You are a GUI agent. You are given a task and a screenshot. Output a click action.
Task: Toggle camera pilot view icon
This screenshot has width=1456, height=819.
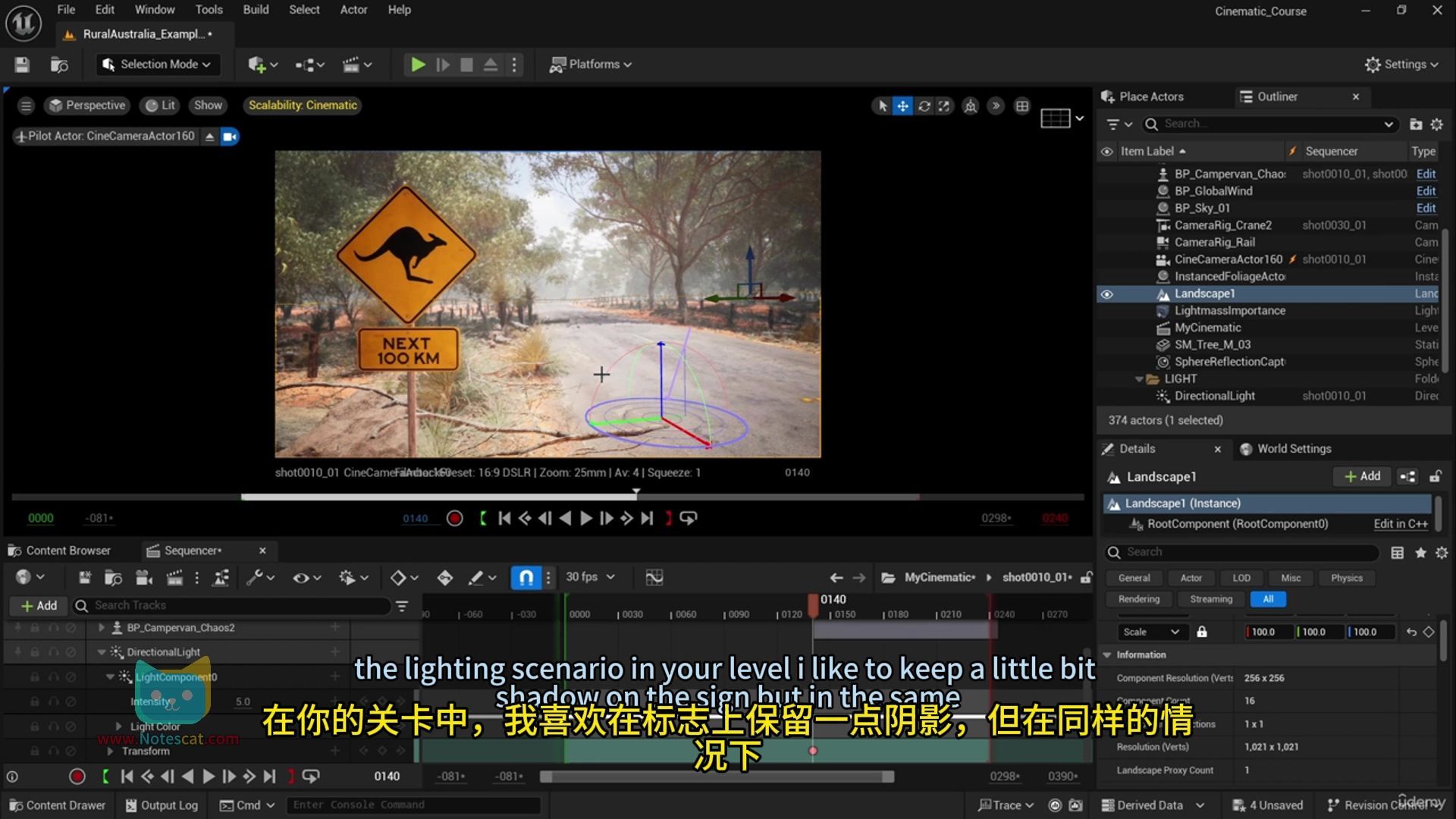230,136
